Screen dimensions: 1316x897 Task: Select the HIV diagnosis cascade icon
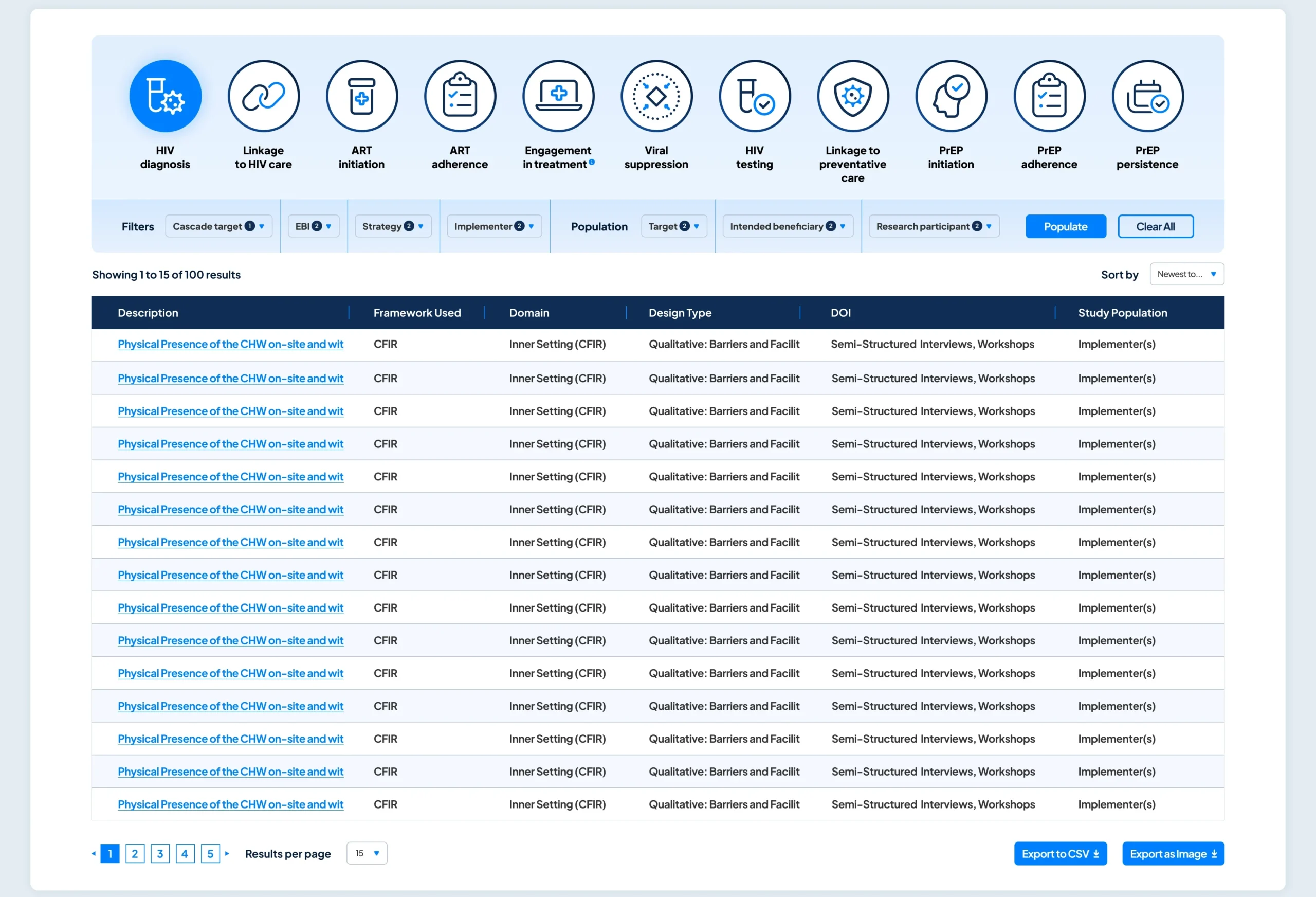[x=166, y=96]
